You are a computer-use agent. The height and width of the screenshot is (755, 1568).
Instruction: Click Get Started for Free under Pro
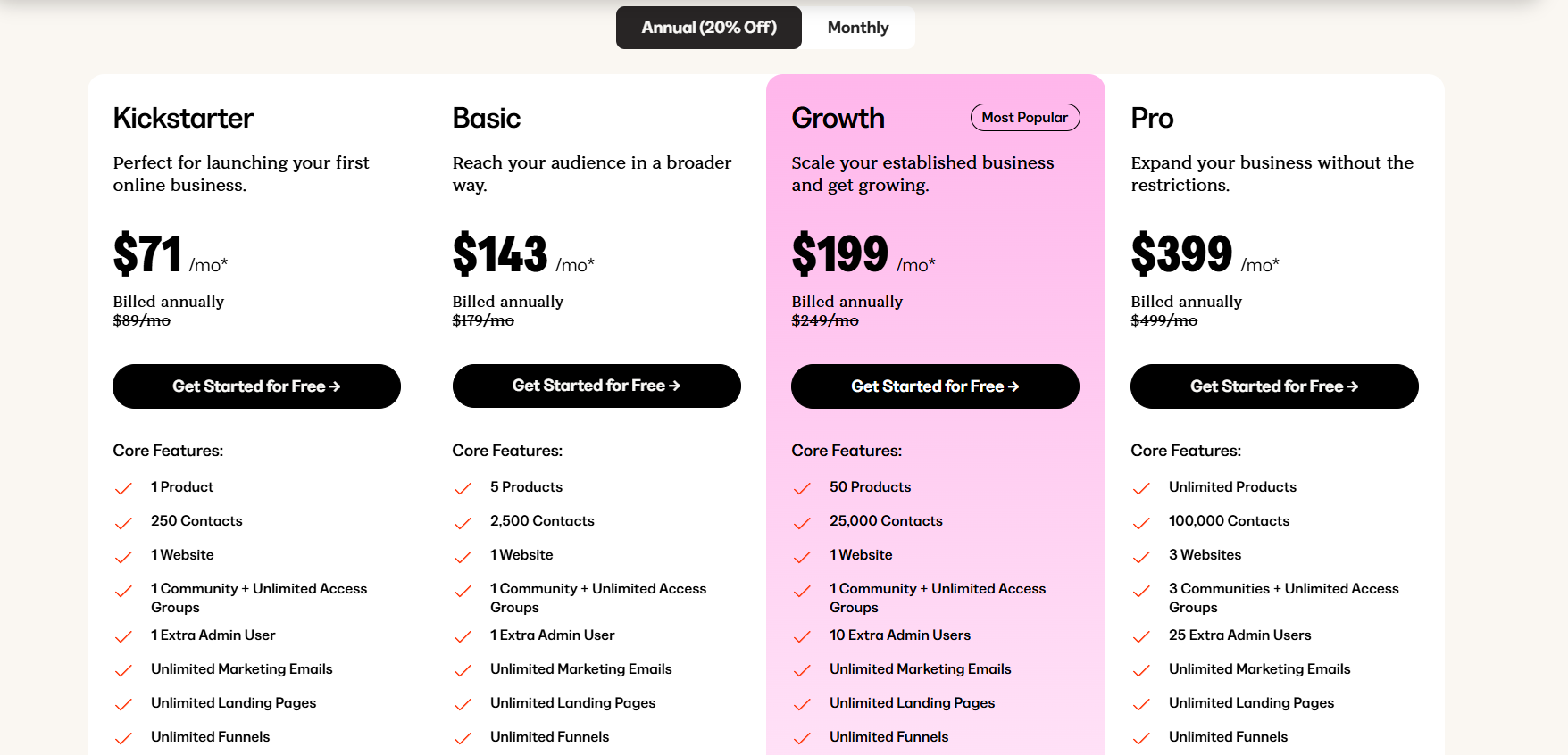pyautogui.click(x=1274, y=386)
